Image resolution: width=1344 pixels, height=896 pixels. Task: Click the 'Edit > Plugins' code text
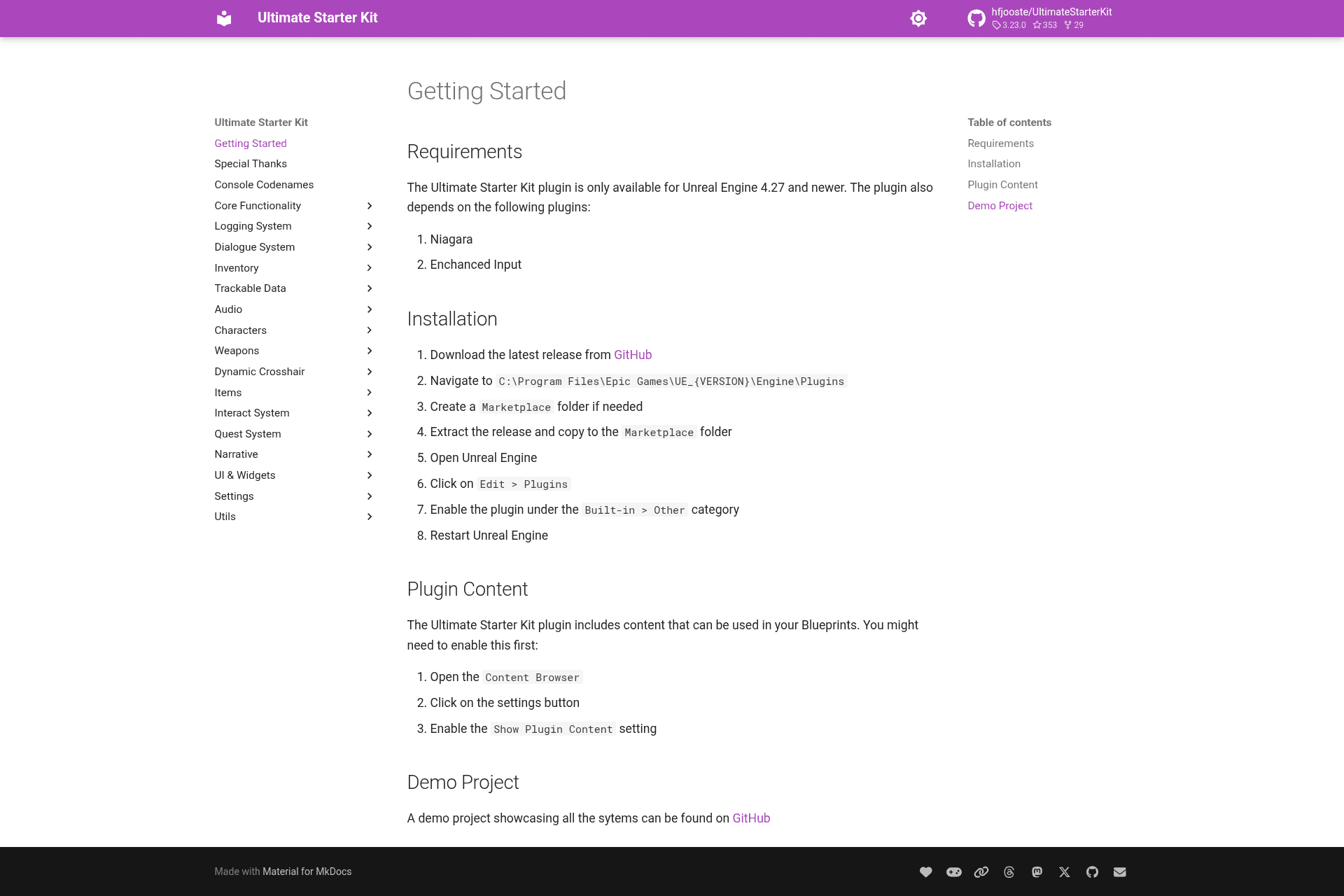coord(524,484)
